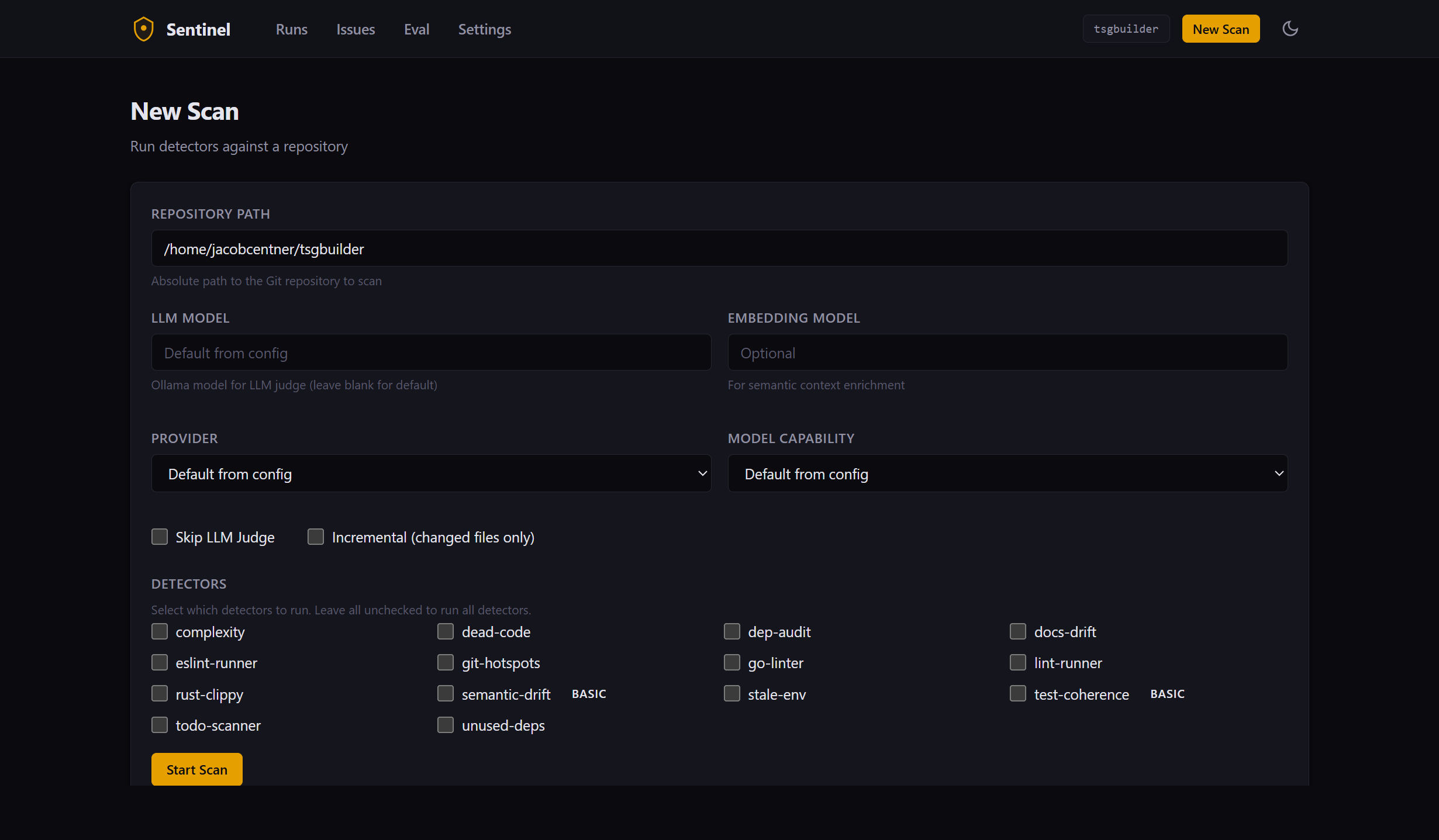Viewport: 1439px width, 840px height.
Task: Enable the test-coherence detector checkbox
Action: click(x=1018, y=693)
